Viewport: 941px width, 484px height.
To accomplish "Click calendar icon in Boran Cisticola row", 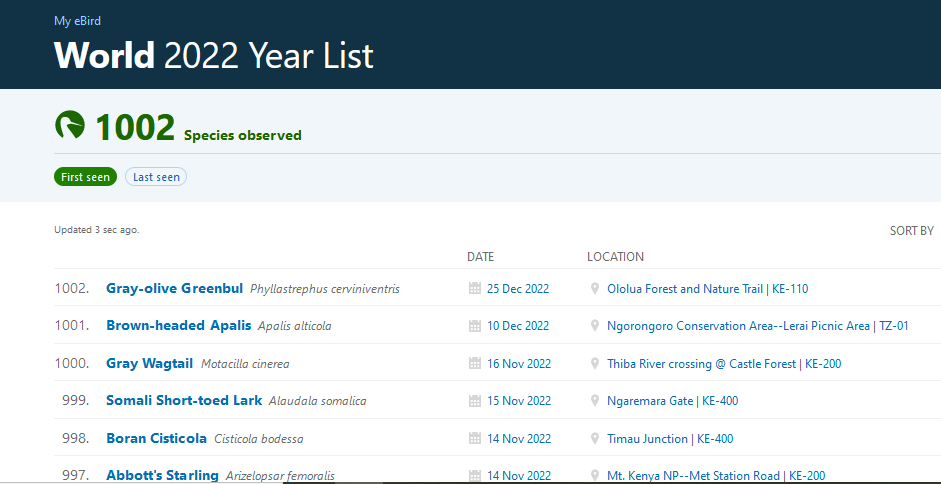I will 475,439.
